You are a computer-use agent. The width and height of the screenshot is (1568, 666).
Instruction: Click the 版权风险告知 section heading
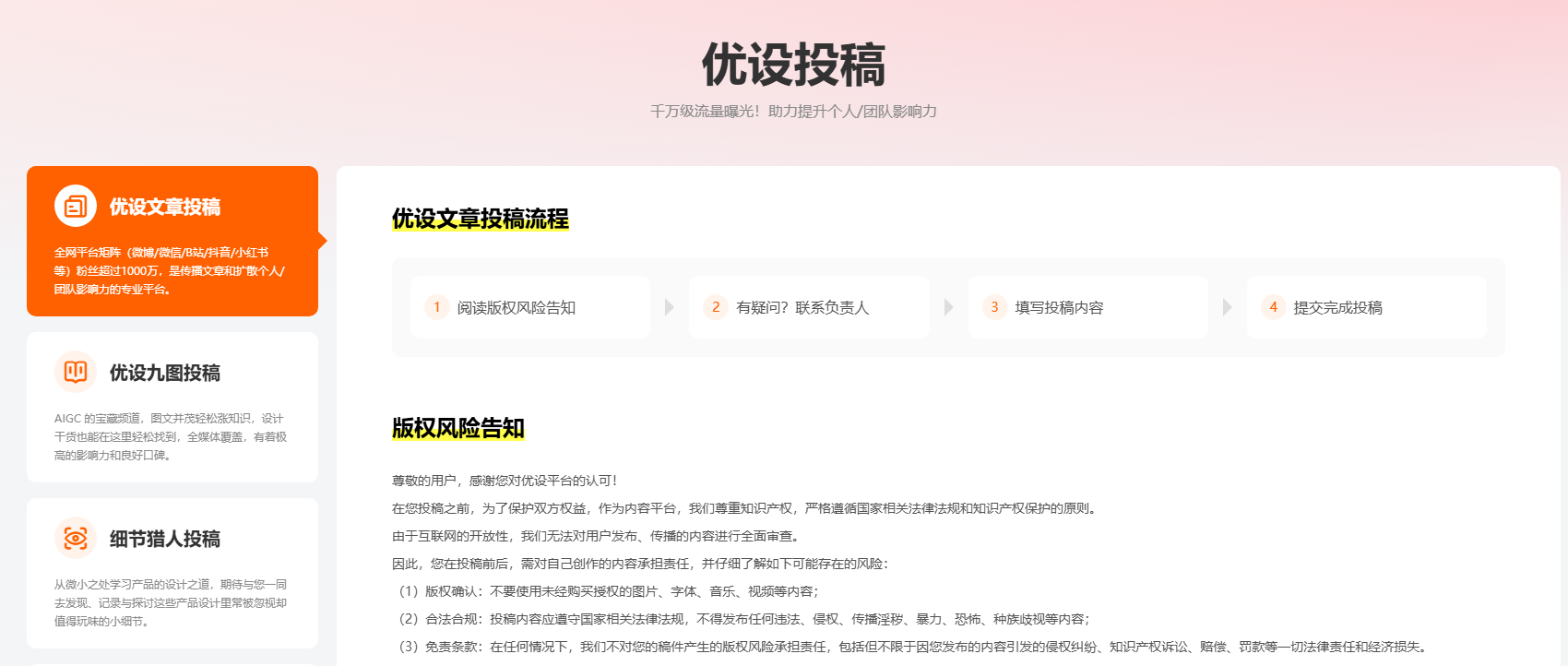point(458,428)
